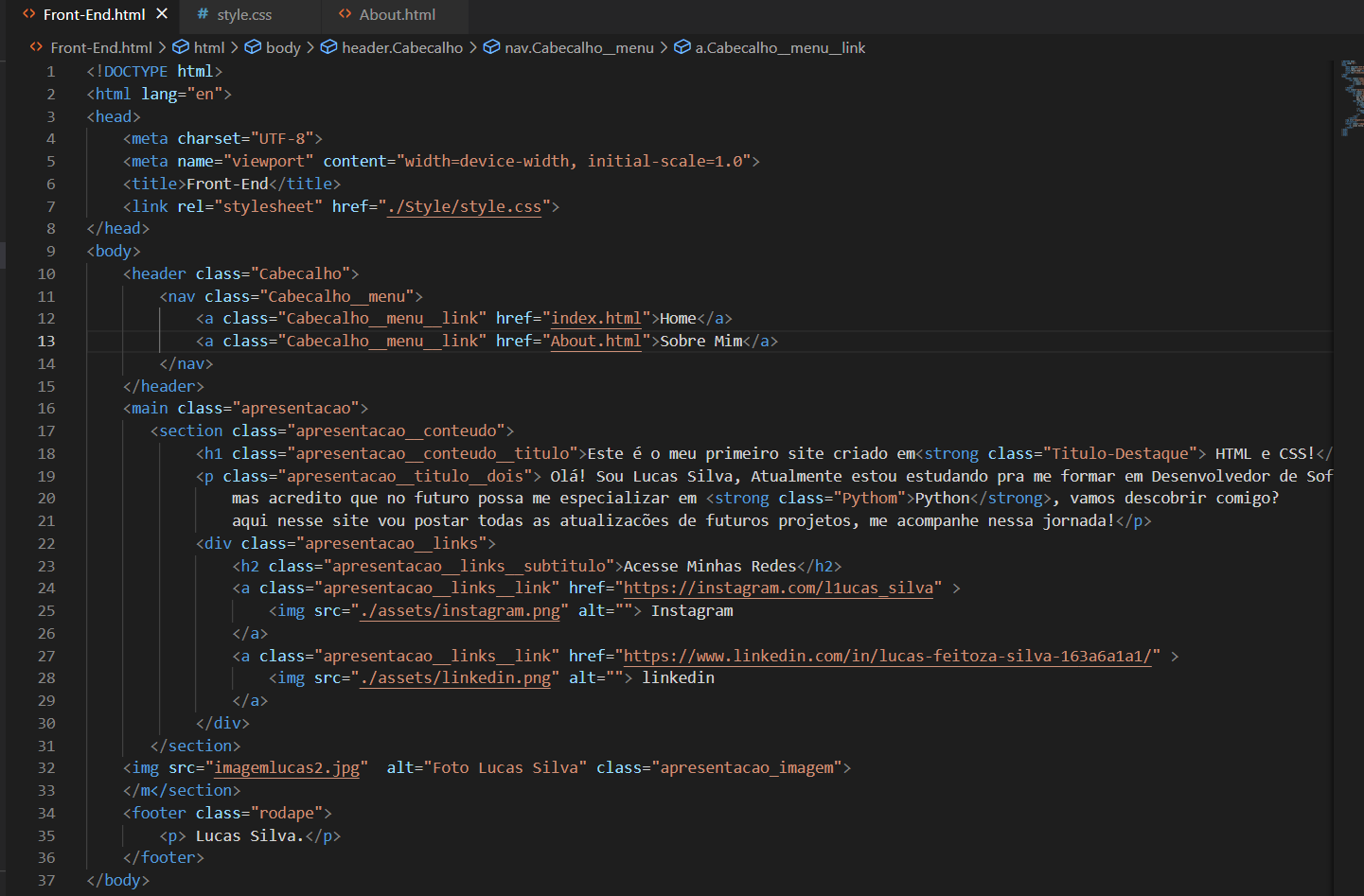Expand chevron after nav.Cabecalho__menu in breadcrumb
This screenshot has width=1364, height=896.
click(664, 47)
